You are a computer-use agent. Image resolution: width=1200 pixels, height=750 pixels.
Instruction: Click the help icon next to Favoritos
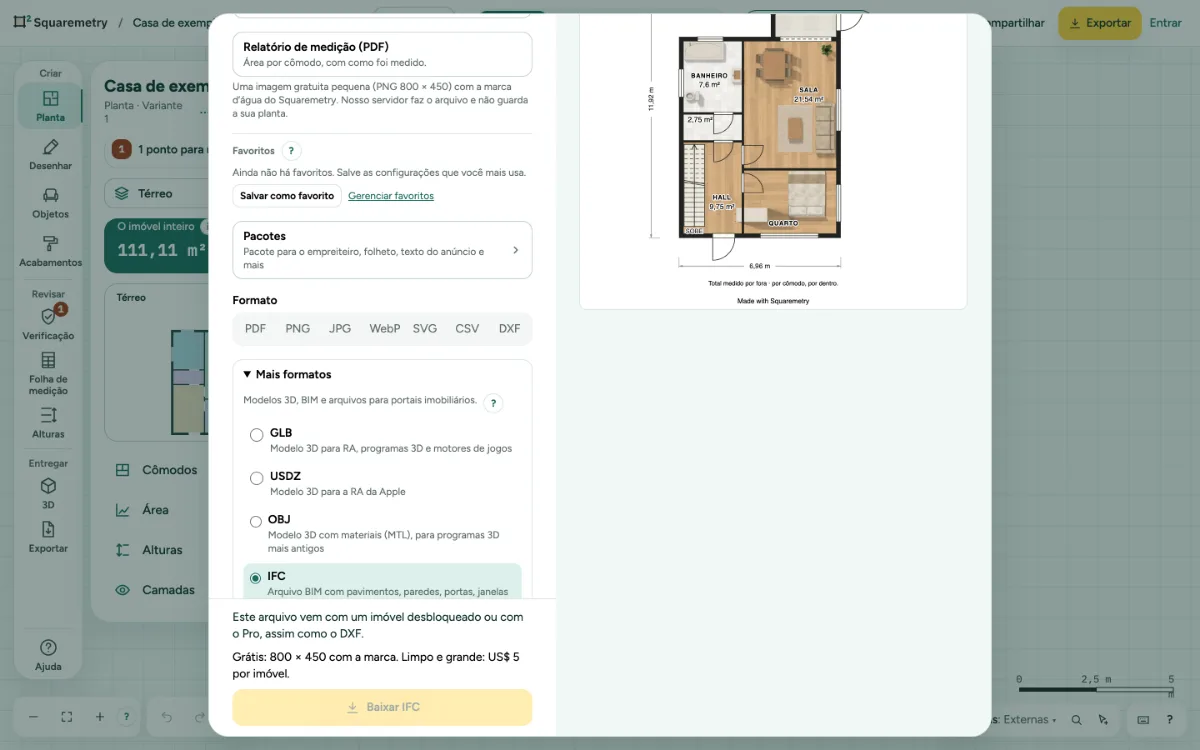(291, 151)
